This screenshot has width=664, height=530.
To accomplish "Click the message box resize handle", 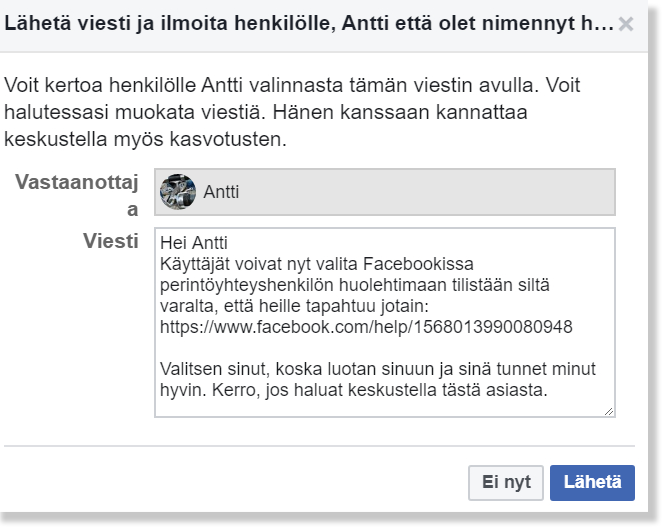I will point(609,410).
